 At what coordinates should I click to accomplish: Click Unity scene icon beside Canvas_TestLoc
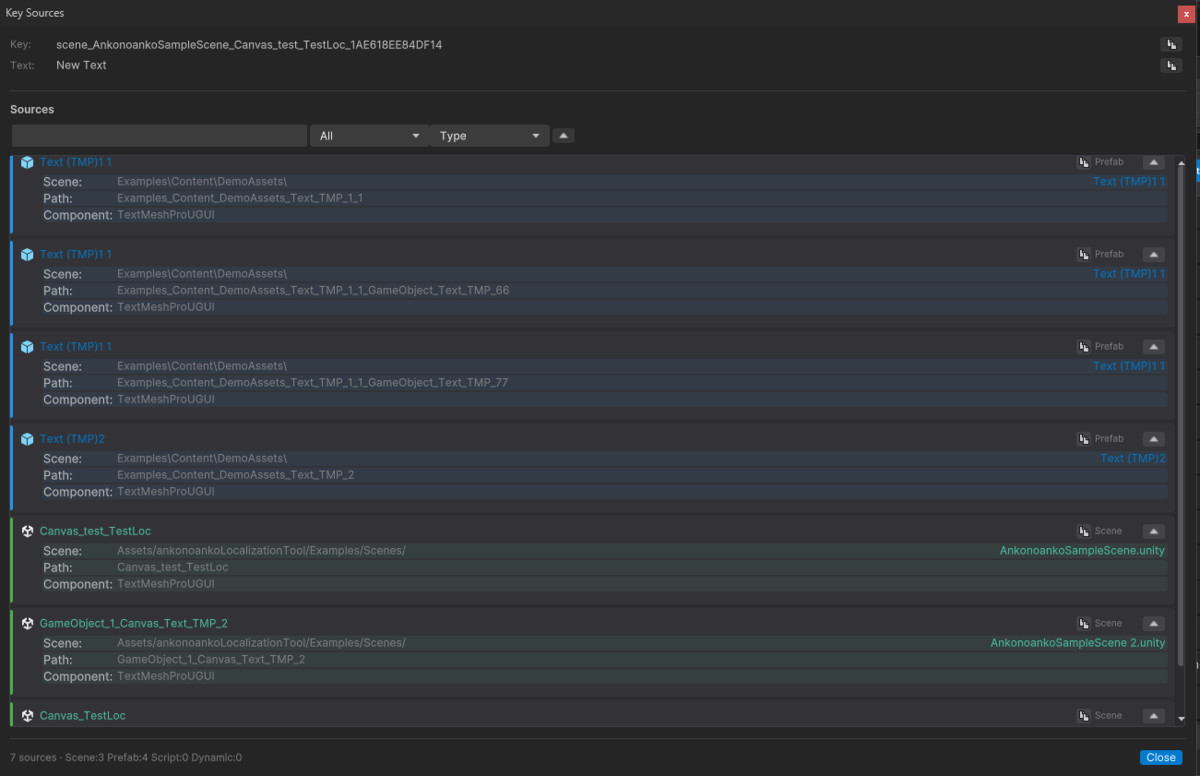(x=27, y=715)
